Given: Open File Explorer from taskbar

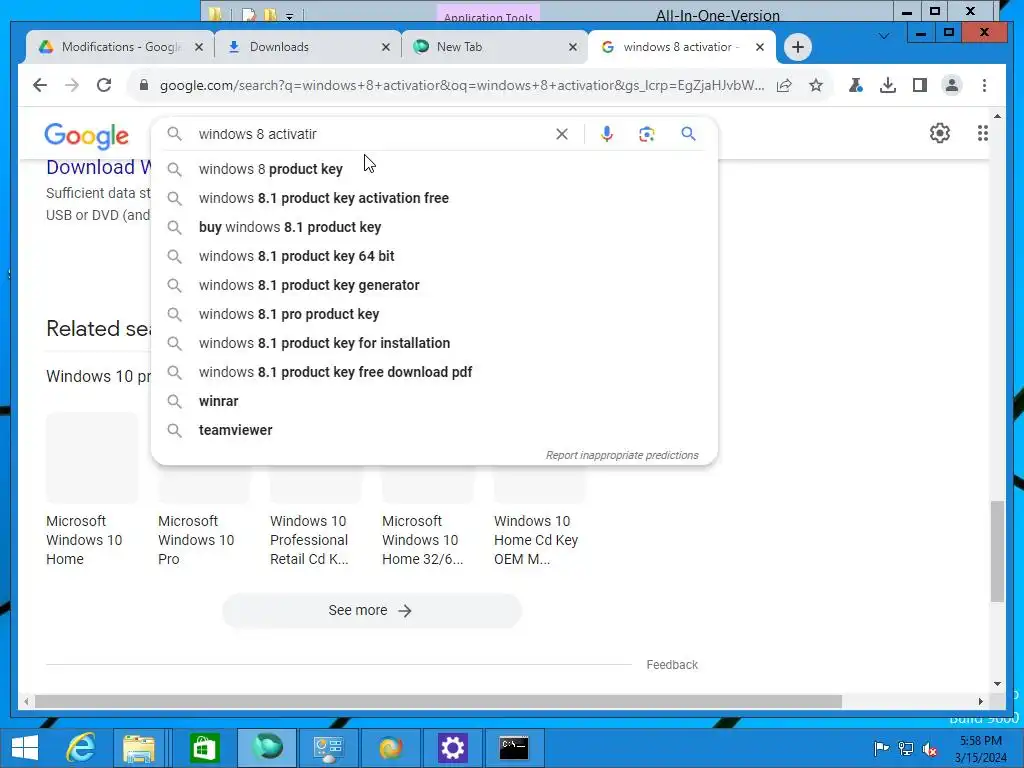Looking at the screenshot, I should click(139, 748).
